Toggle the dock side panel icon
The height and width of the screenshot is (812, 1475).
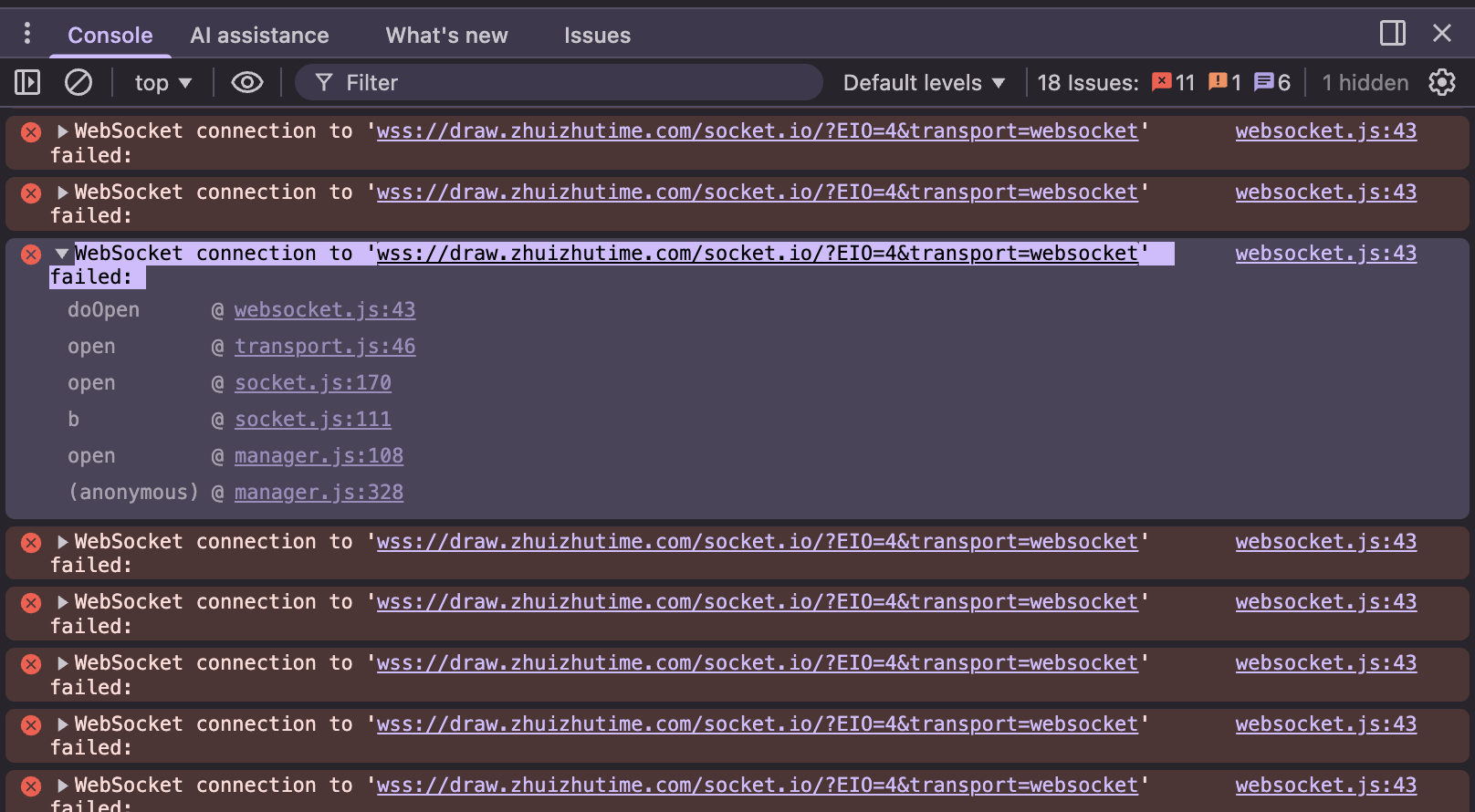point(1392,34)
